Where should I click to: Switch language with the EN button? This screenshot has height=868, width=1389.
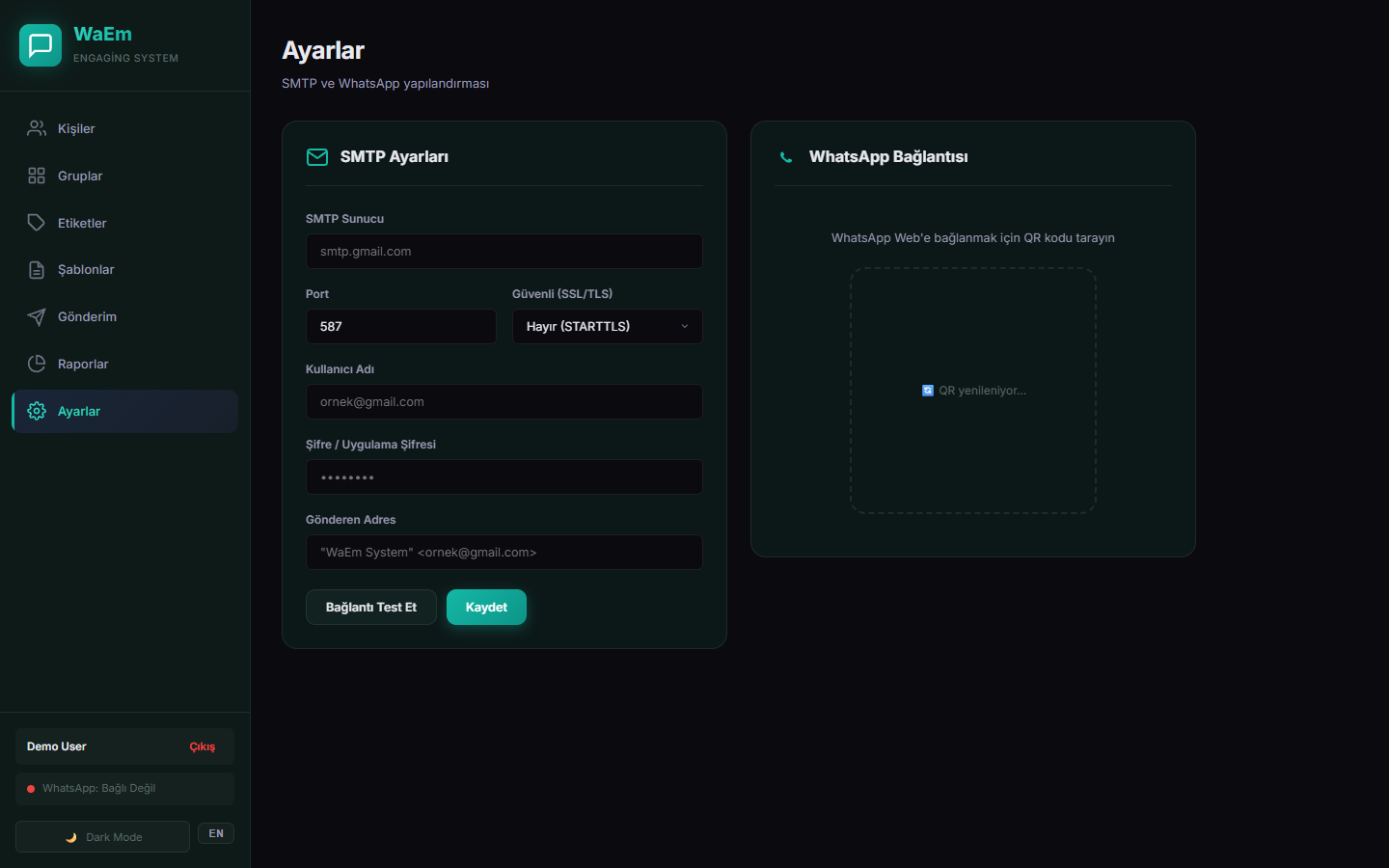pyautogui.click(x=216, y=833)
